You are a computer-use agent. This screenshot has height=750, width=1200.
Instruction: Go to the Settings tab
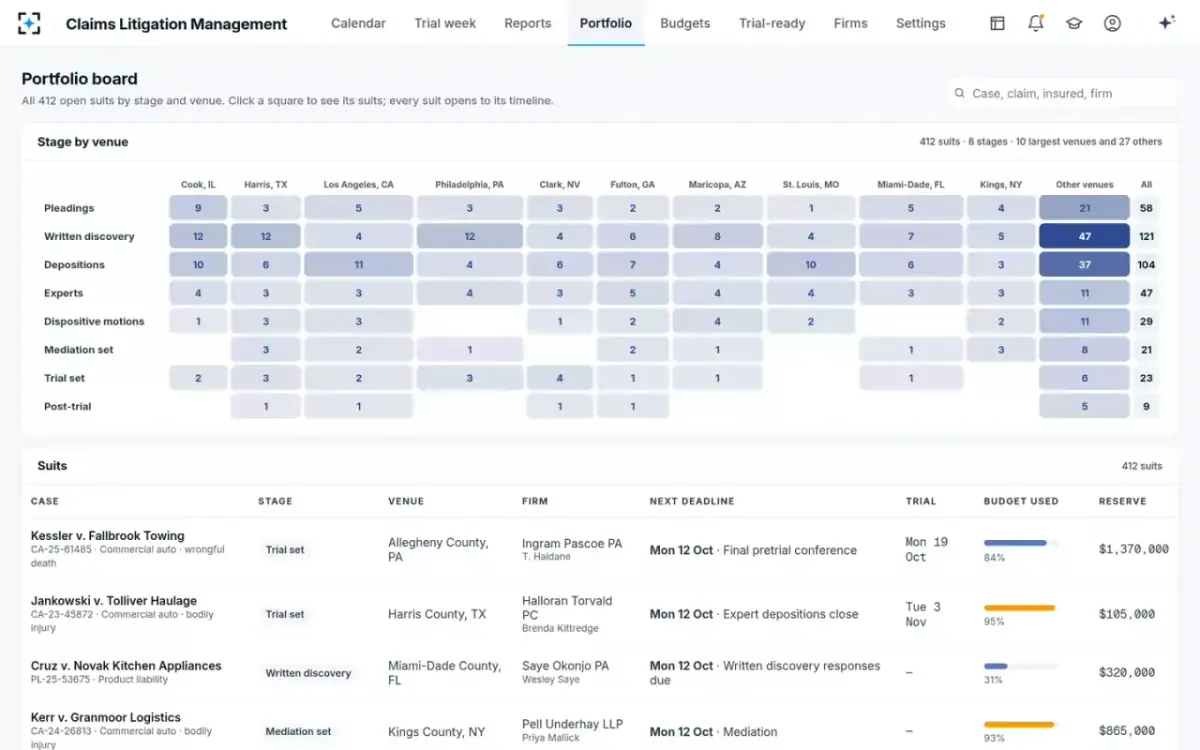click(x=921, y=23)
